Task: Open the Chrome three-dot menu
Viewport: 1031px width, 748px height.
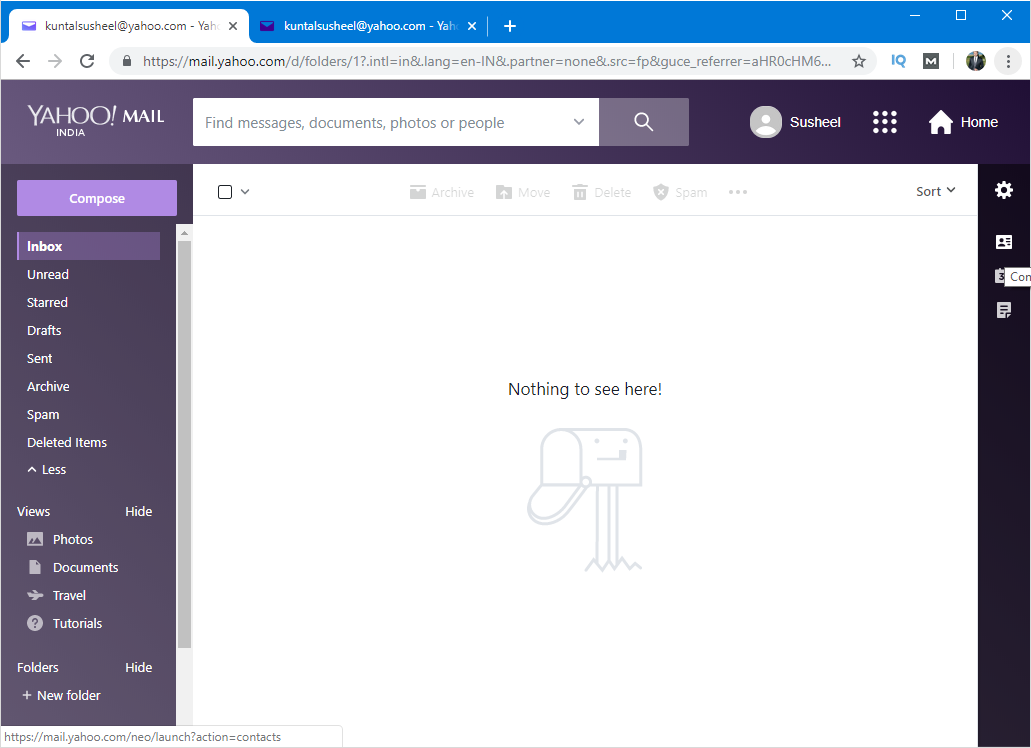Action: (x=1008, y=61)
